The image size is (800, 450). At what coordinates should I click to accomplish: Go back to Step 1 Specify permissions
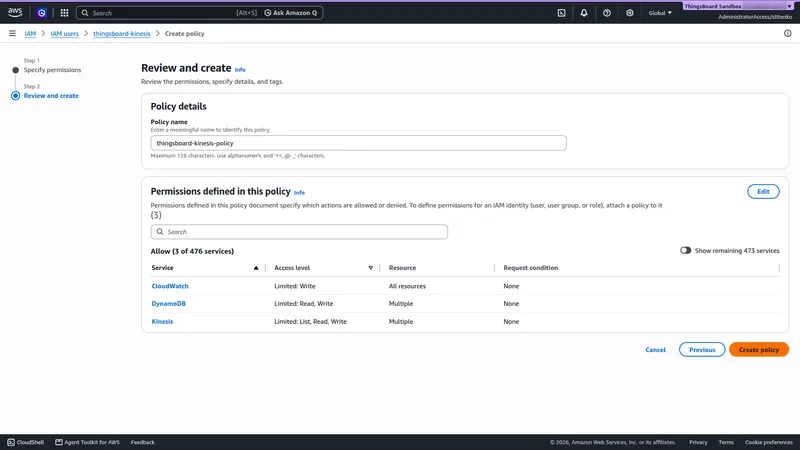coord(52,70)
